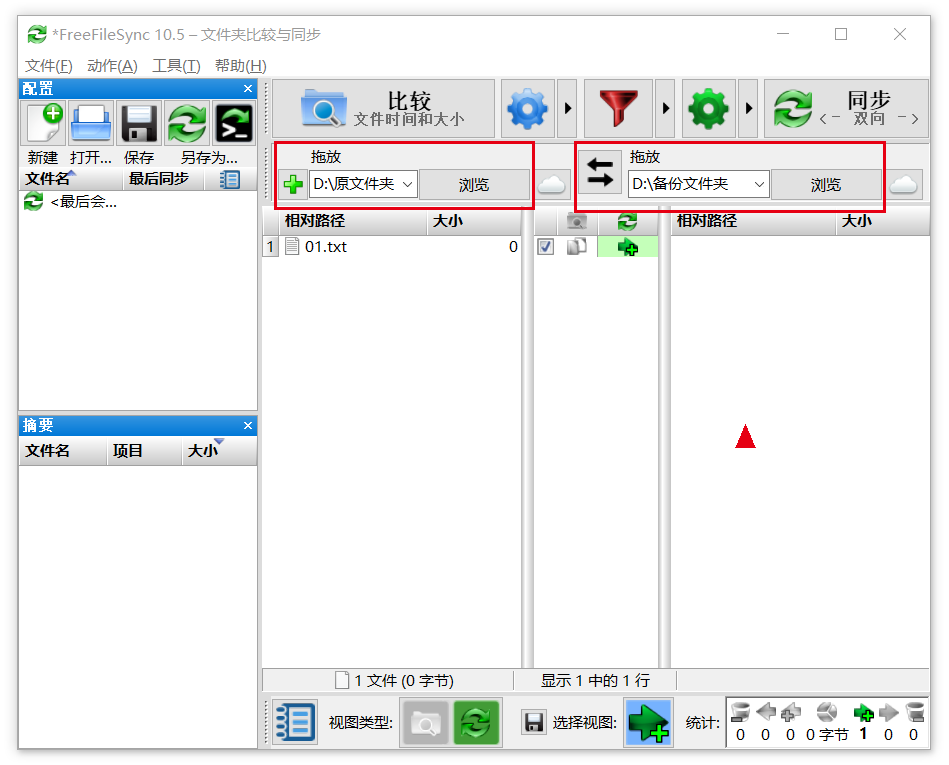Viewport: 949px width, 765px height.
Task: Click the 新建 new configuration icon
Action: pos(43,123)
